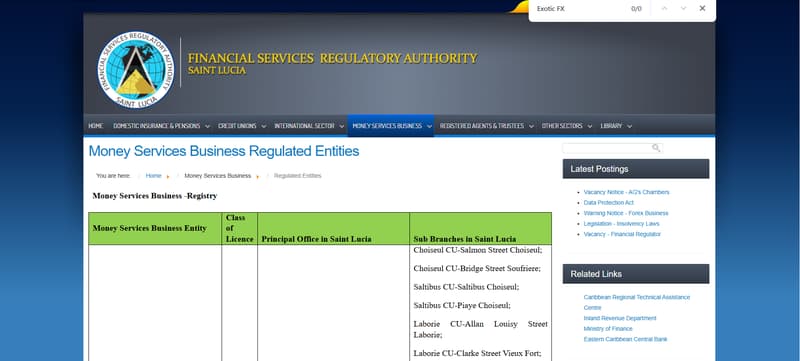800x361 pixels.
Task: Click Money Services Business -Registry text
Action: pyautogui.click(x=155, y=196)
